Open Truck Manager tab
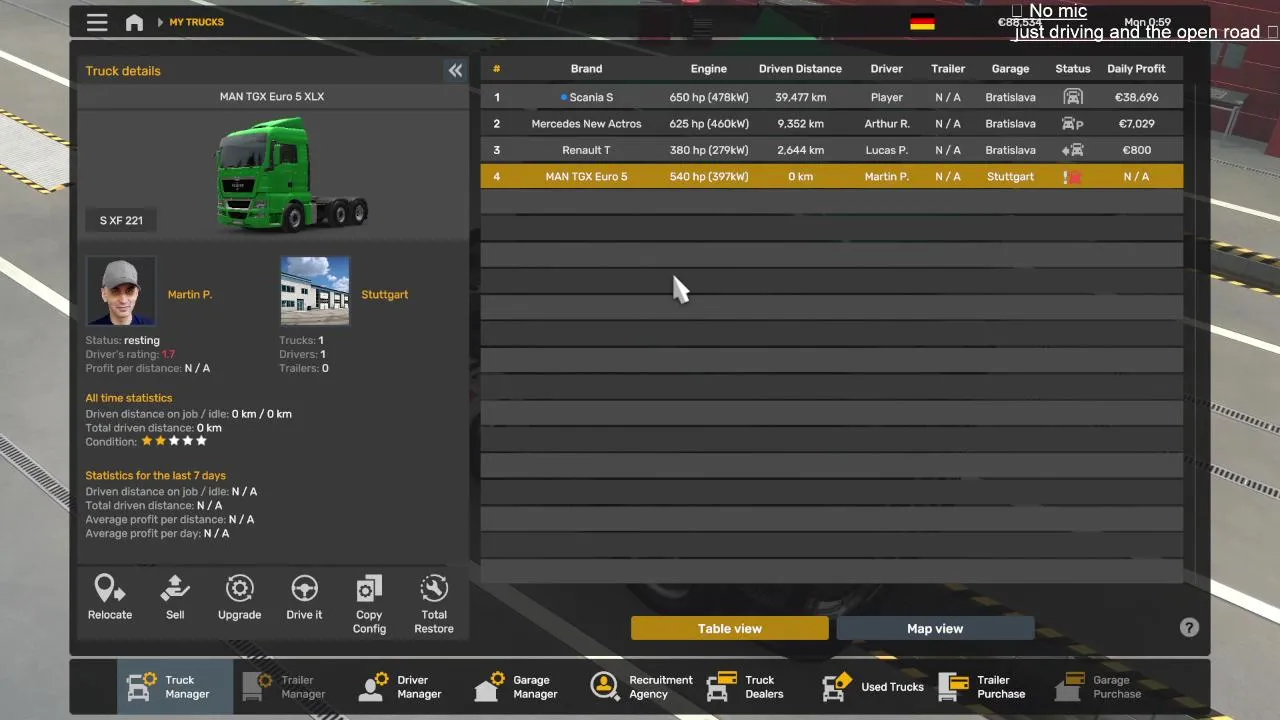Viewport: 1280px width, 720px height. click(175, 687)
